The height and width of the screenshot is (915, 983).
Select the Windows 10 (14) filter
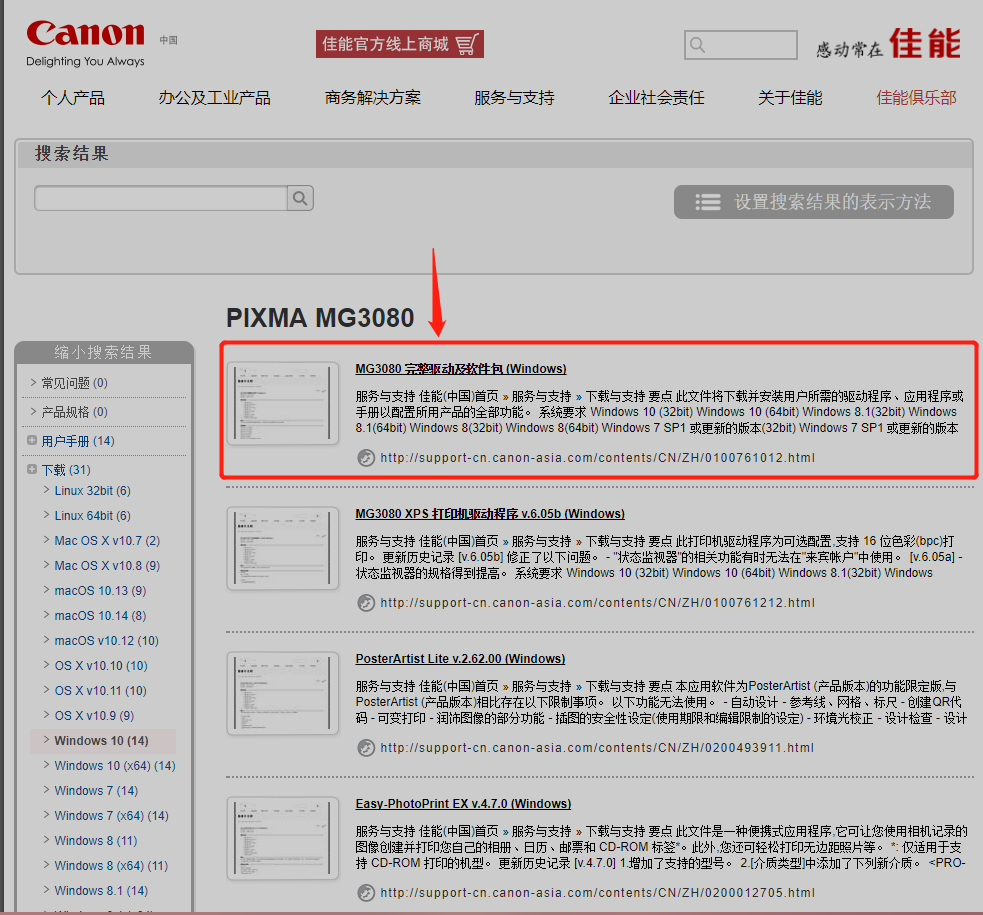click(x=102, y=741)
